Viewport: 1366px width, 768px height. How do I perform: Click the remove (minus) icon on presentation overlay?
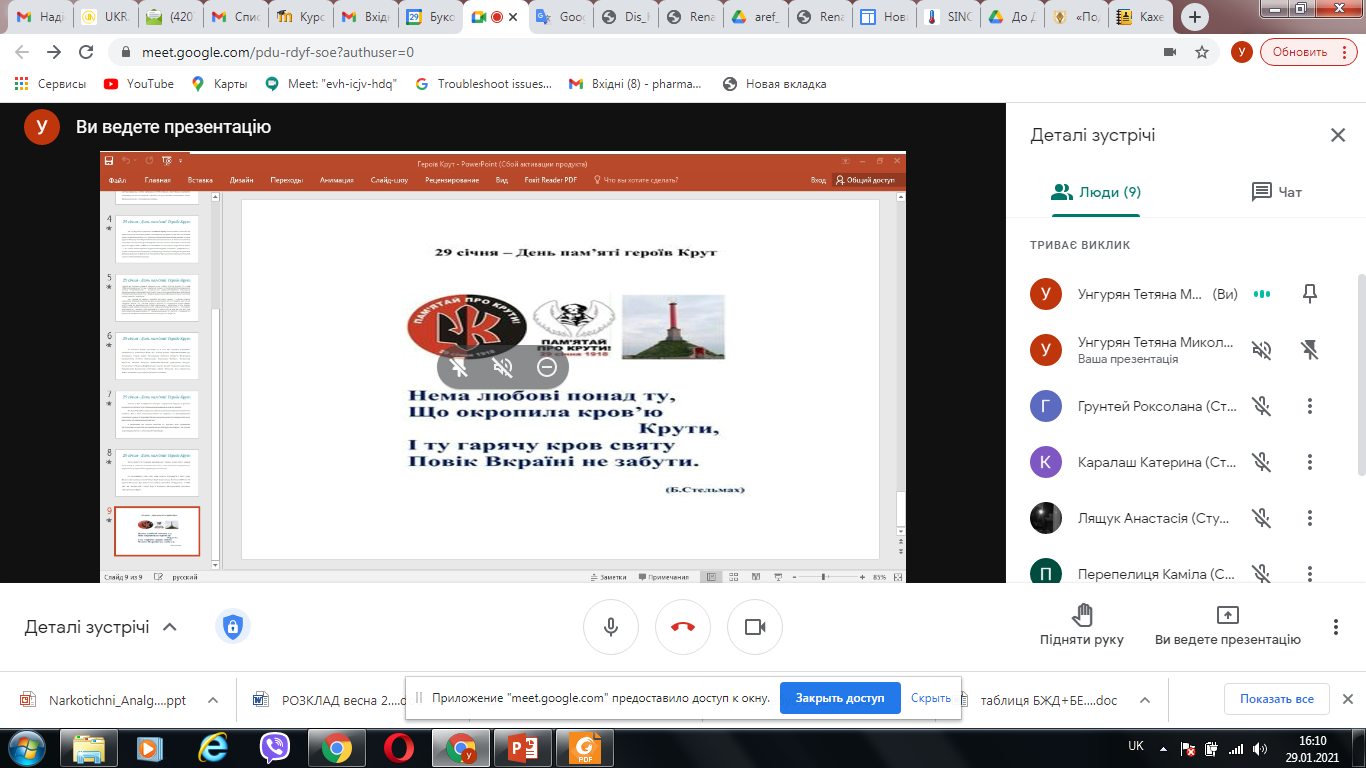546,367
